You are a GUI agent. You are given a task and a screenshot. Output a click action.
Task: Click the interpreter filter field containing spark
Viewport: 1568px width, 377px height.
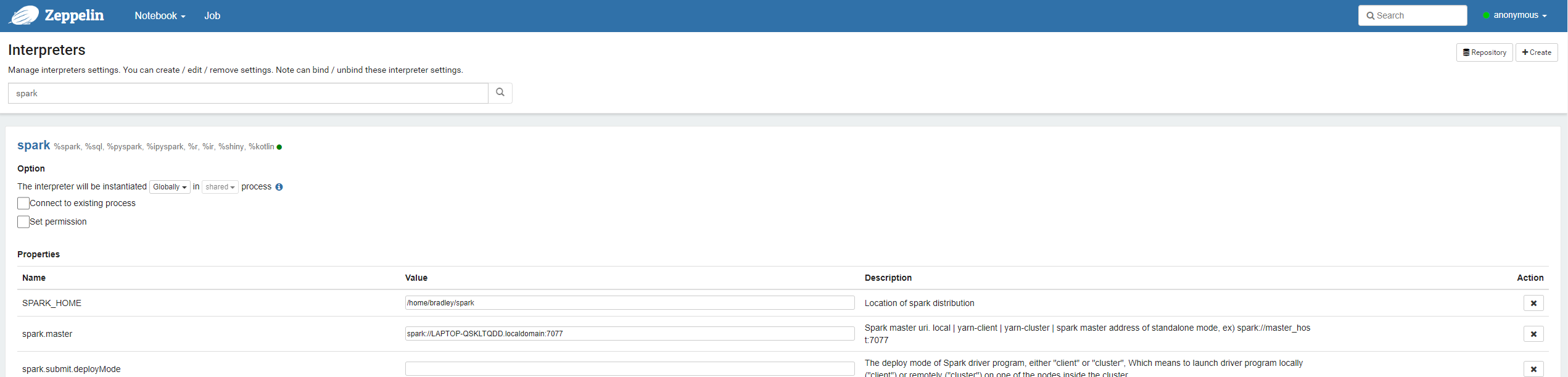(x=248, y=93)
